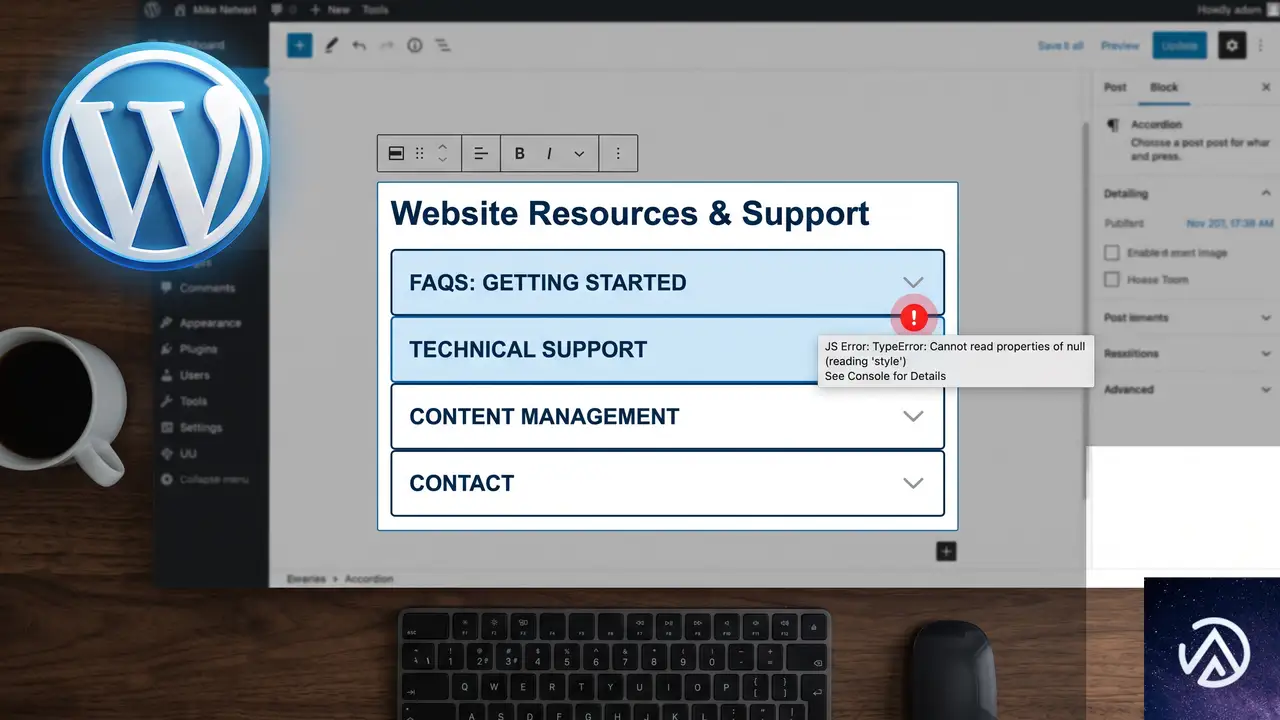
Task: Open the document outline list view icon
Action: click(x=442, y=46)
